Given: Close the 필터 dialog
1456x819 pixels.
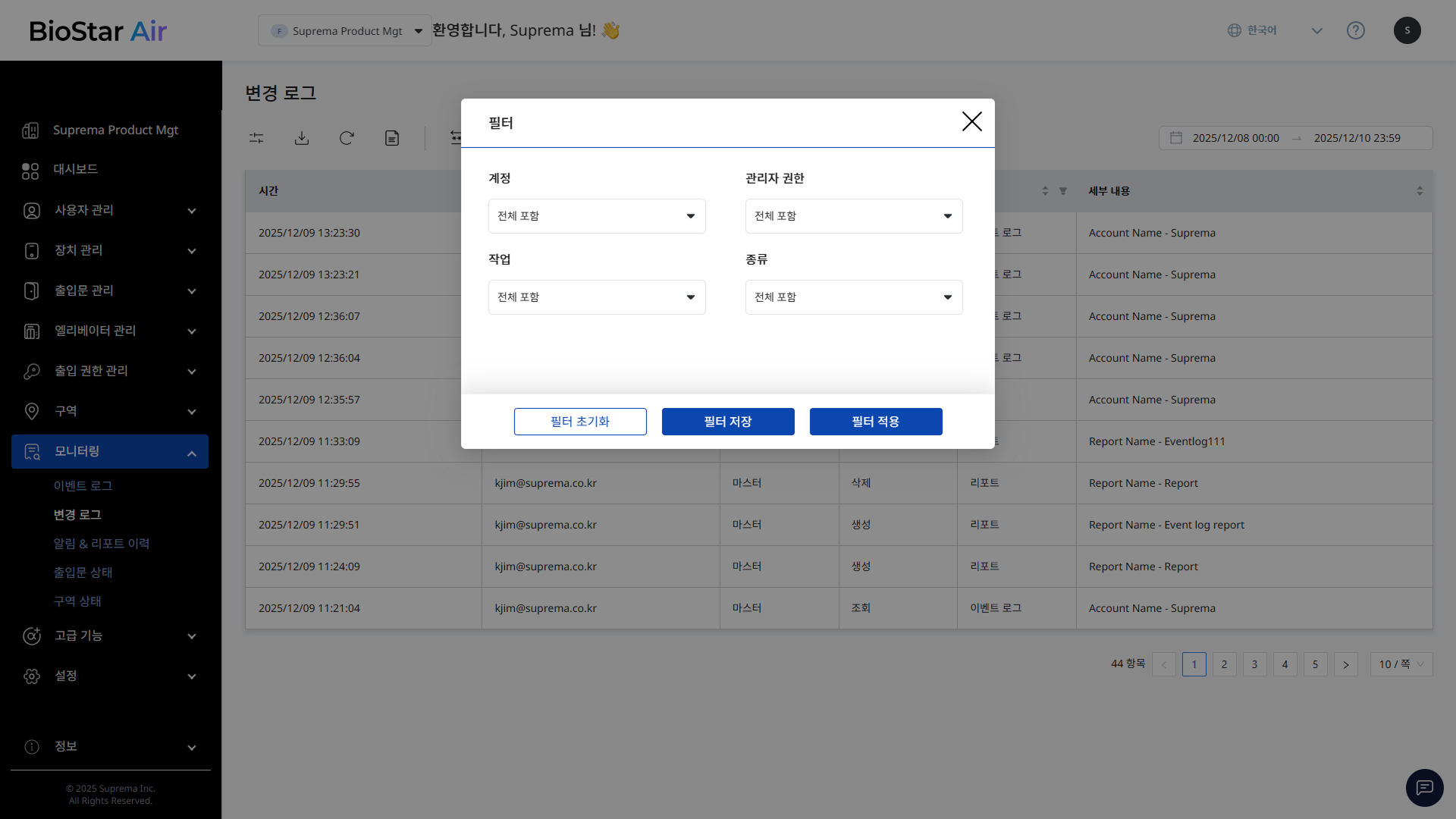Looking at the screenshot, I should click(971, 121).
